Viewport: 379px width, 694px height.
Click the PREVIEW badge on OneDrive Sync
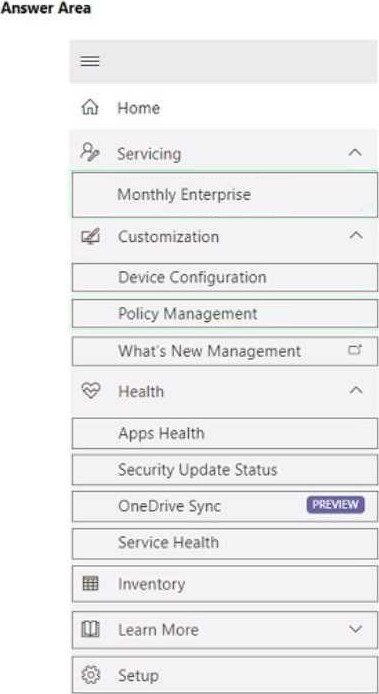336,505
